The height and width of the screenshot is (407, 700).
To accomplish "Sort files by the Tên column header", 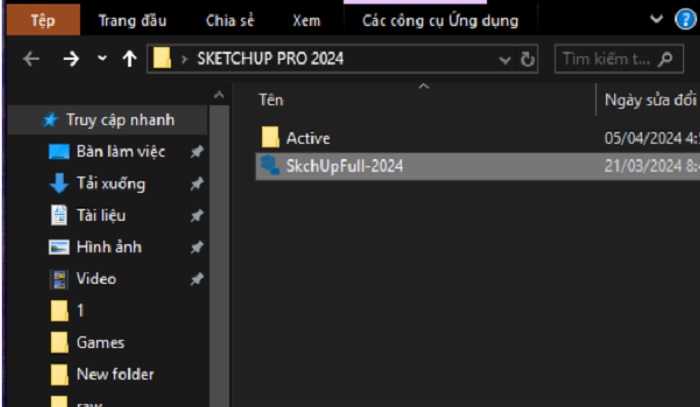I will 271,99.
